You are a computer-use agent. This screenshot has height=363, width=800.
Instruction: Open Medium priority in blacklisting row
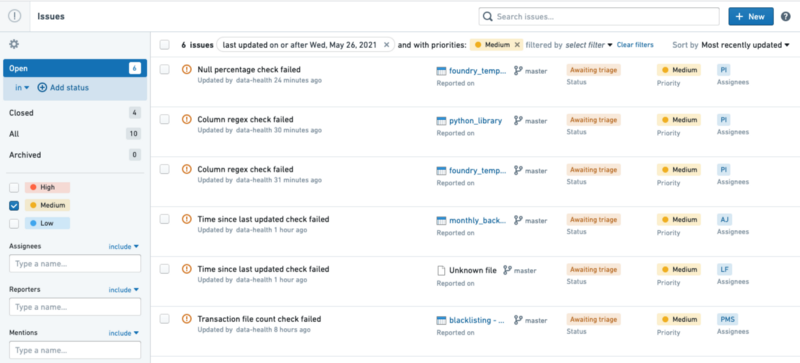click(x=679, y=320)
